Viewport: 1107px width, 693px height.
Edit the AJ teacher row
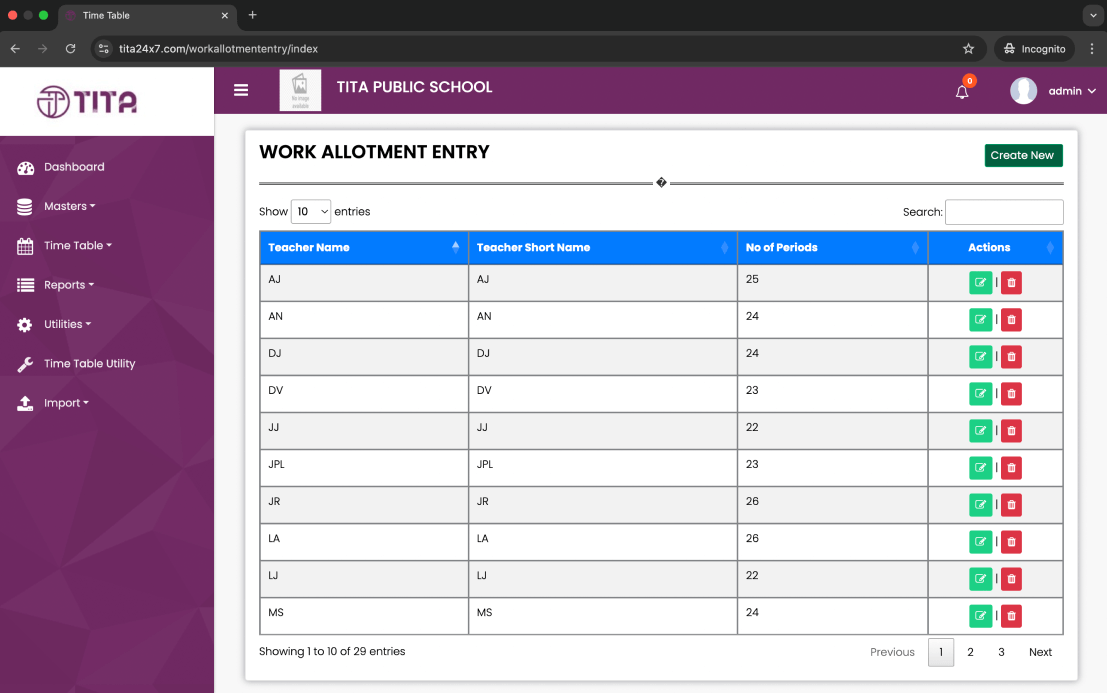tap(980, 282)
